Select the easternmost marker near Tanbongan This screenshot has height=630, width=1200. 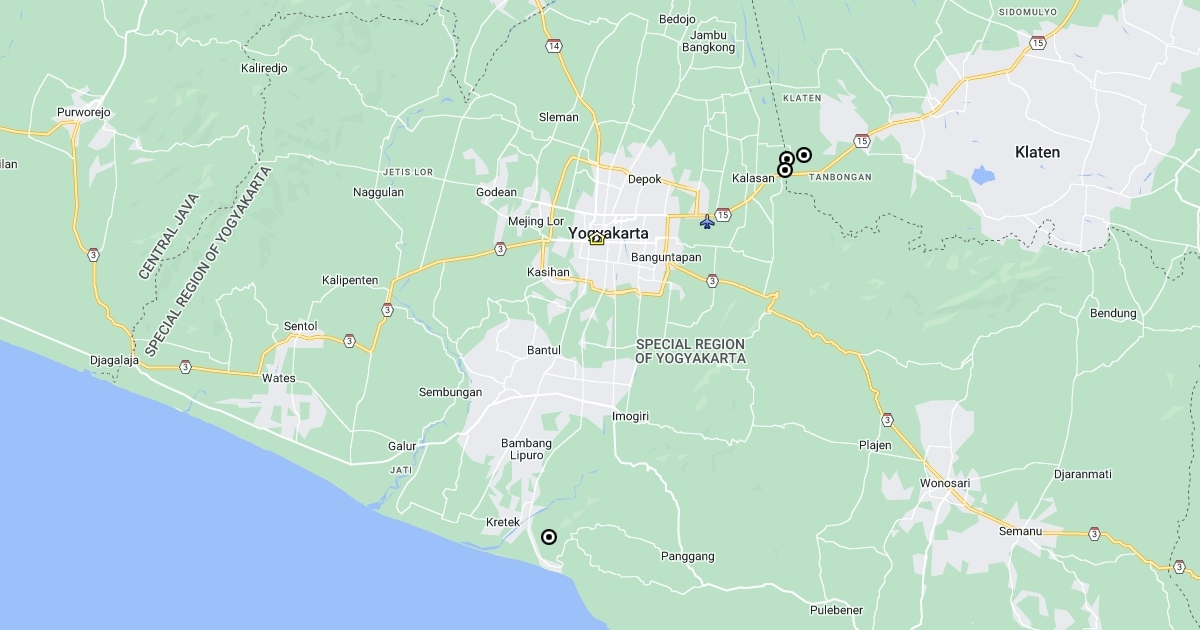pyautogui.click(x=803, y=155)
